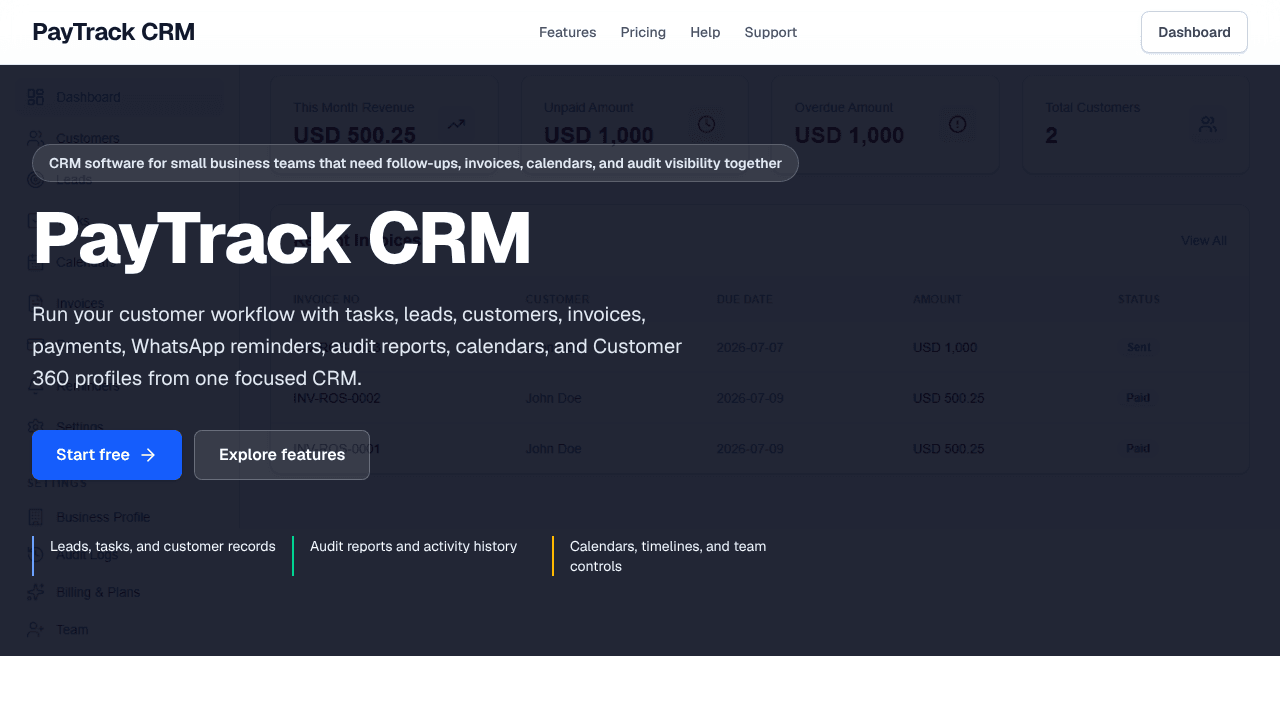Open the Pricing nav link
The image size is (1280, 720).
[643, 32]
